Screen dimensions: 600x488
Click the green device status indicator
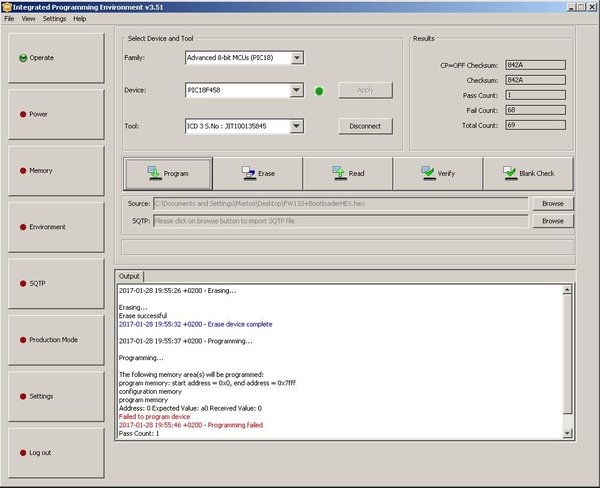(319, 91)
